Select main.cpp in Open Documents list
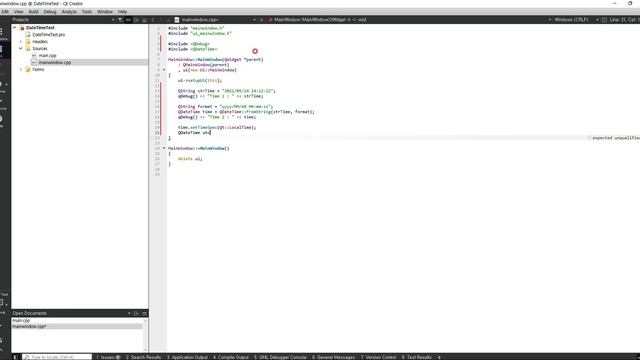The width and height of the screenshot is (640, 360). 21,320
